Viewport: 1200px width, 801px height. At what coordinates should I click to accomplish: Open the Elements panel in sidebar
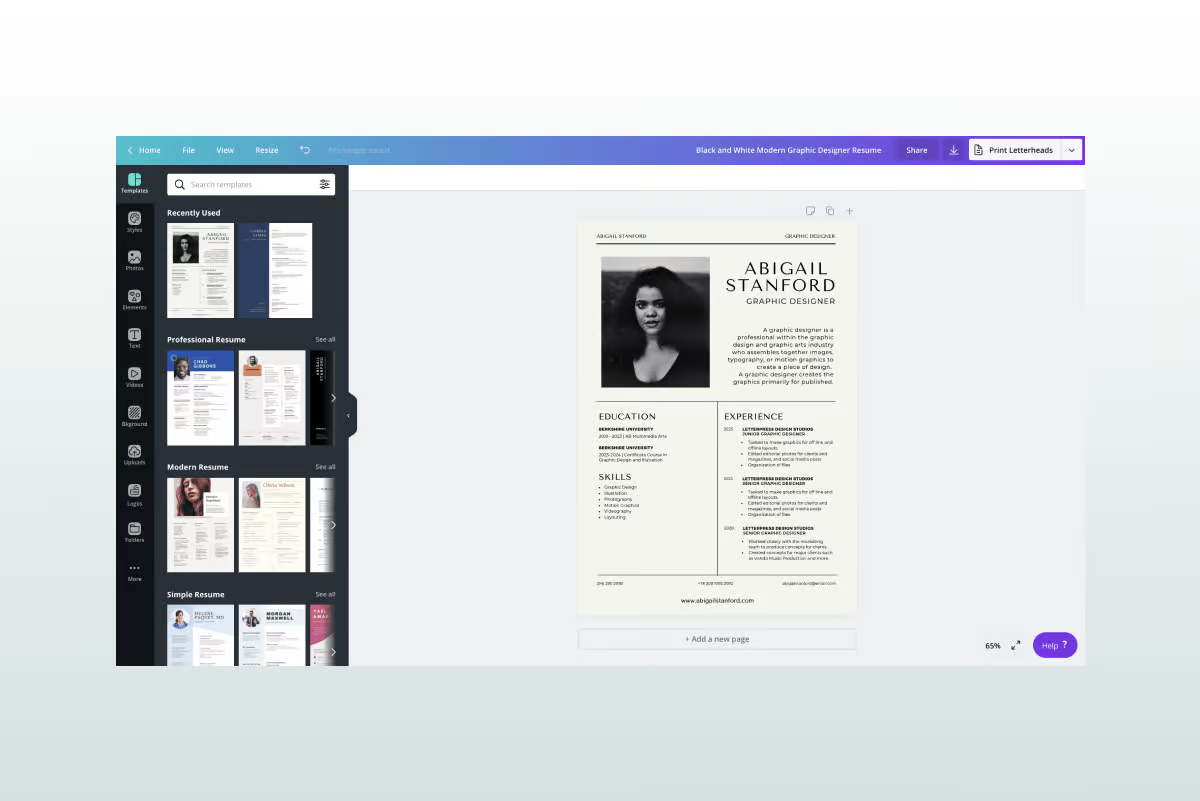134,299
